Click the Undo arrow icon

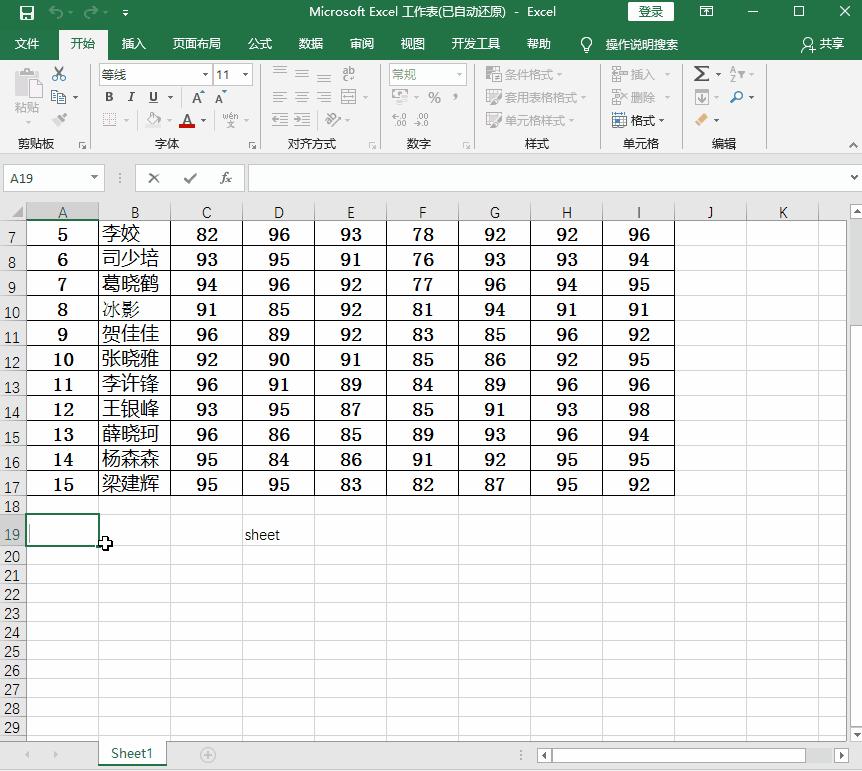coord(56,12)
